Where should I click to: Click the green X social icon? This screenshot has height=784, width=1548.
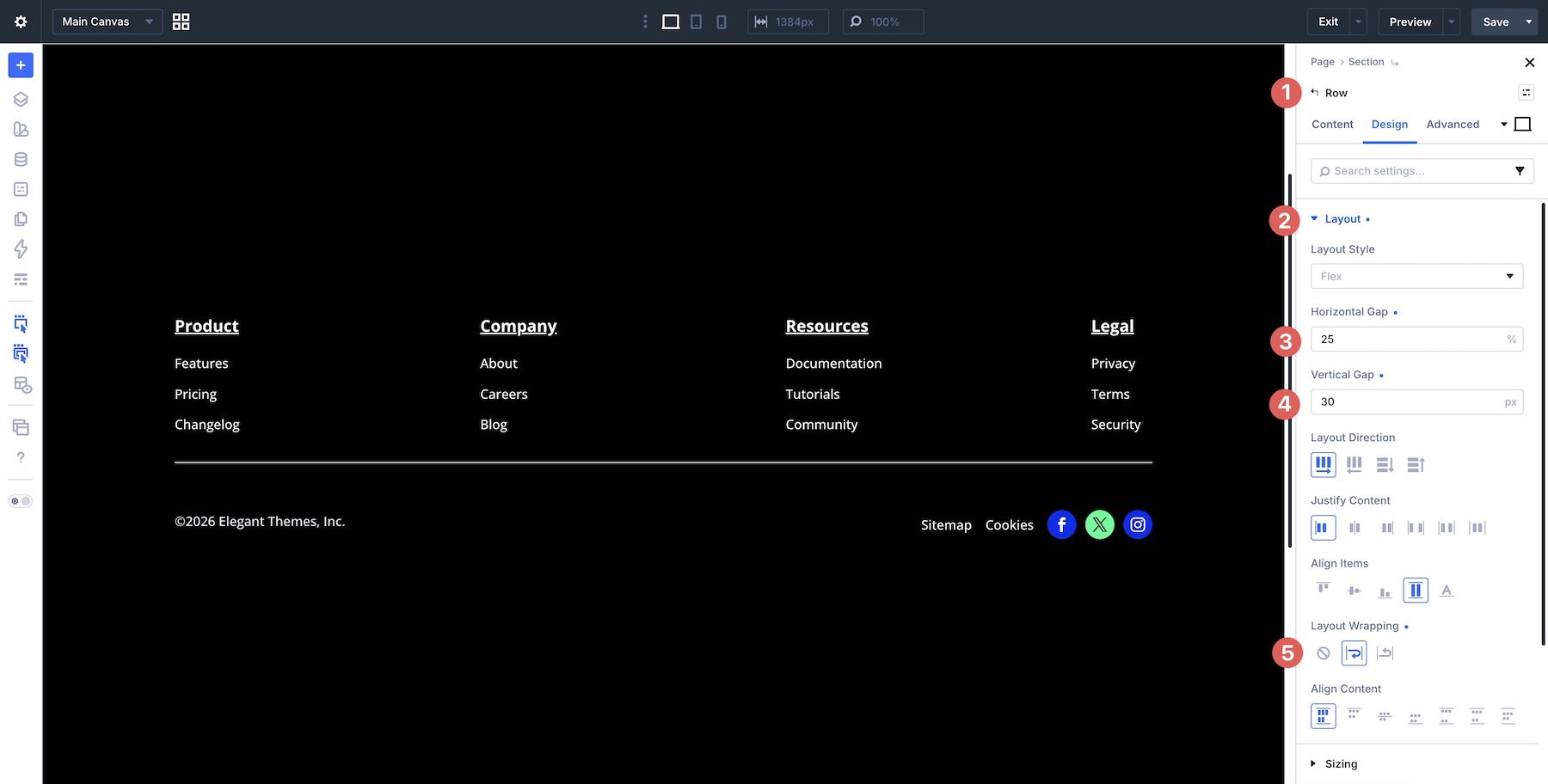tap(1099, 524)
